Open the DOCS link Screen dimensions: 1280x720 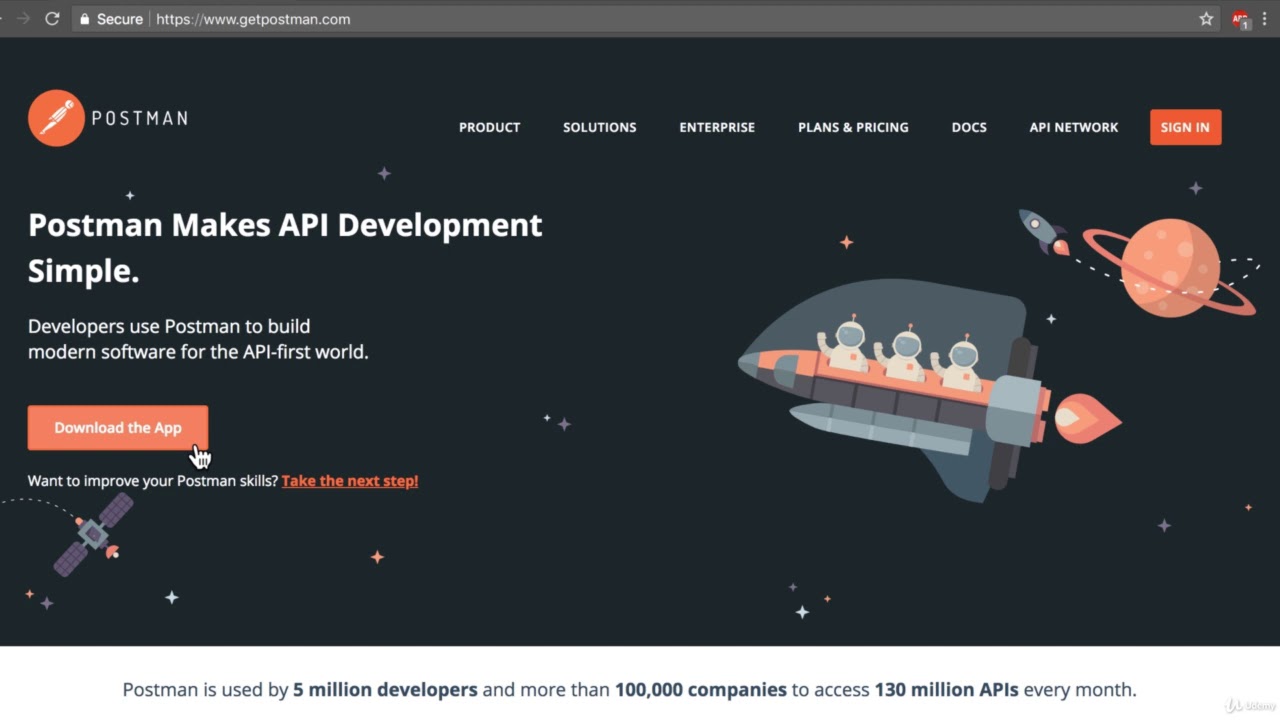pyautogui.click(x=969, y=127)
